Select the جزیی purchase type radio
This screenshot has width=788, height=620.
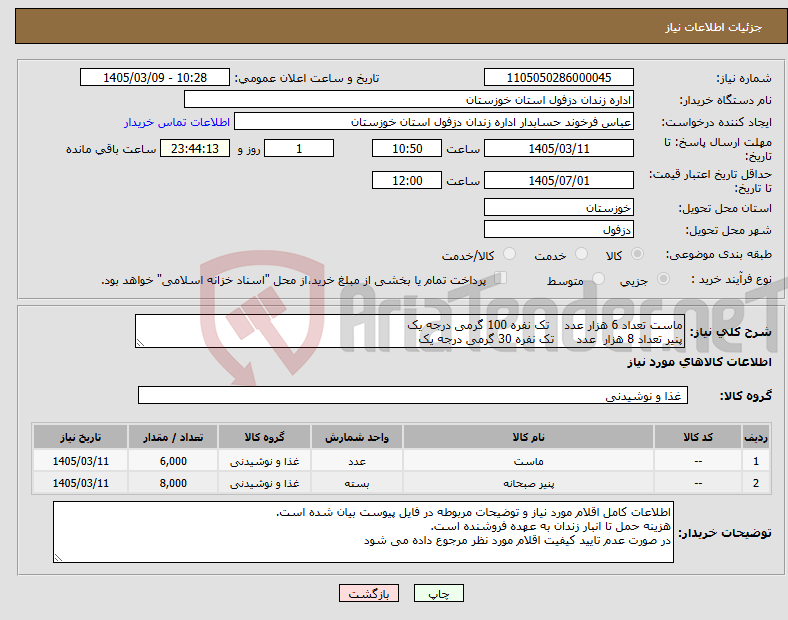pyautogui.click(x=663, y=279)
